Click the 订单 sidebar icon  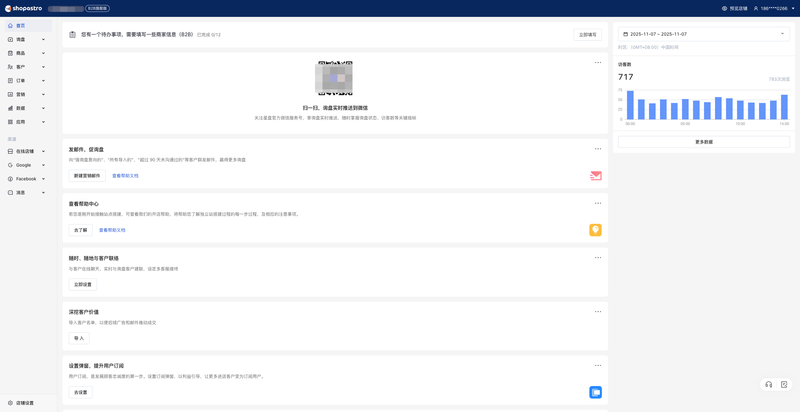(x=11, y=81)
